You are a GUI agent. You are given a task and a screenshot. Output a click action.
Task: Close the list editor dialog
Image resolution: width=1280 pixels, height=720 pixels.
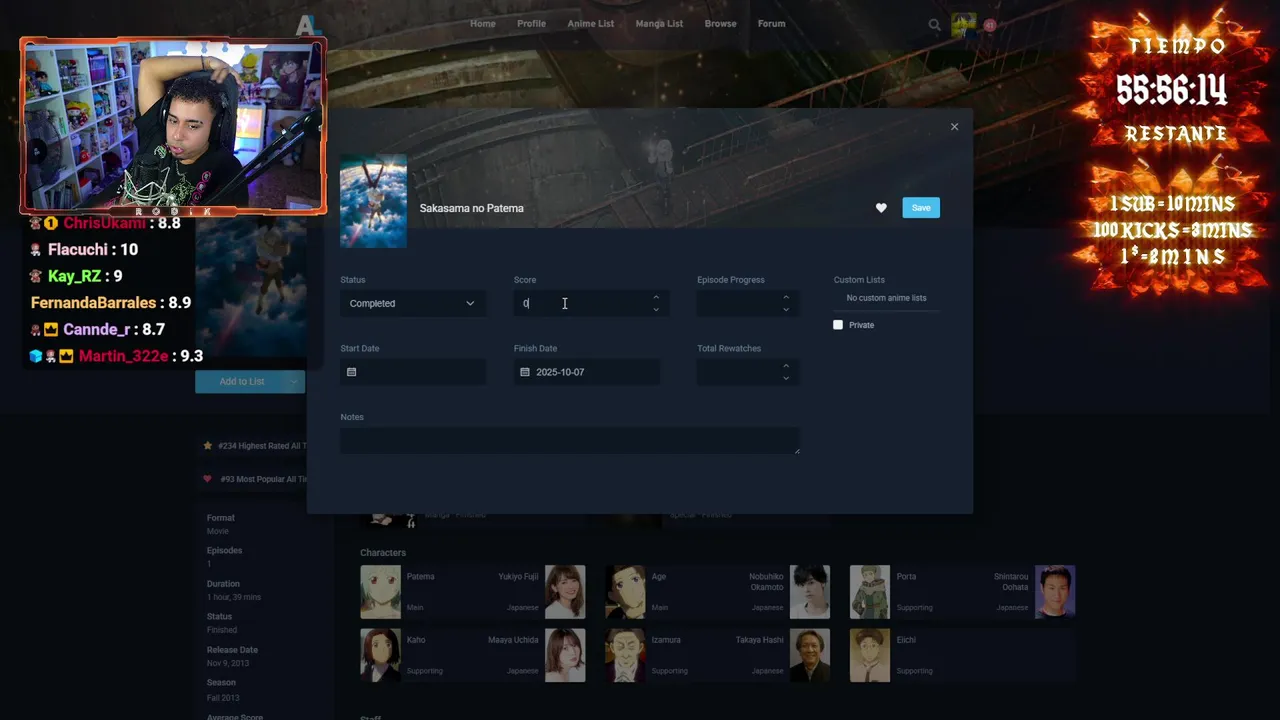coord(954,127)
